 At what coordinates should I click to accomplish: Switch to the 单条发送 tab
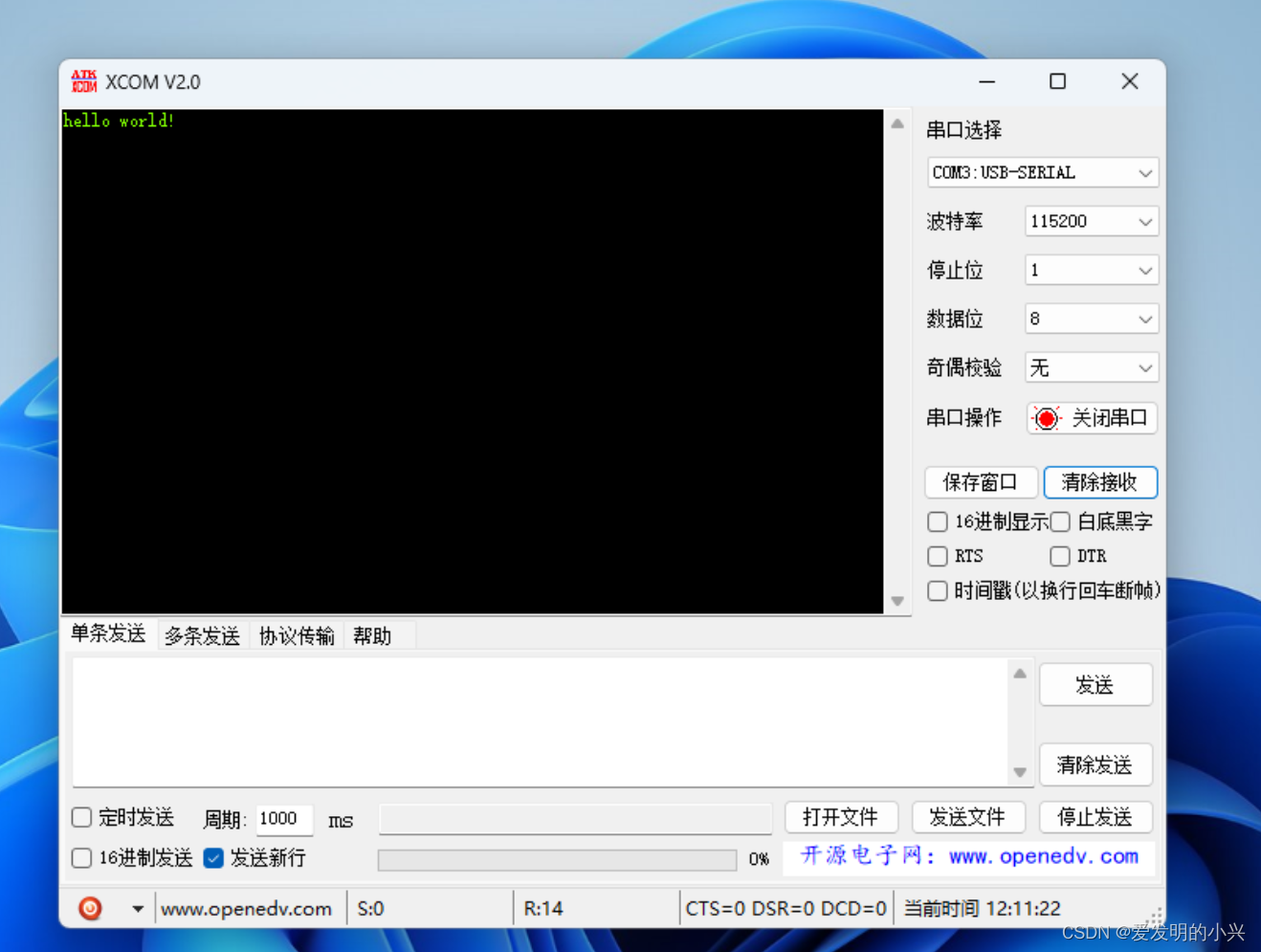click(108, 633)
